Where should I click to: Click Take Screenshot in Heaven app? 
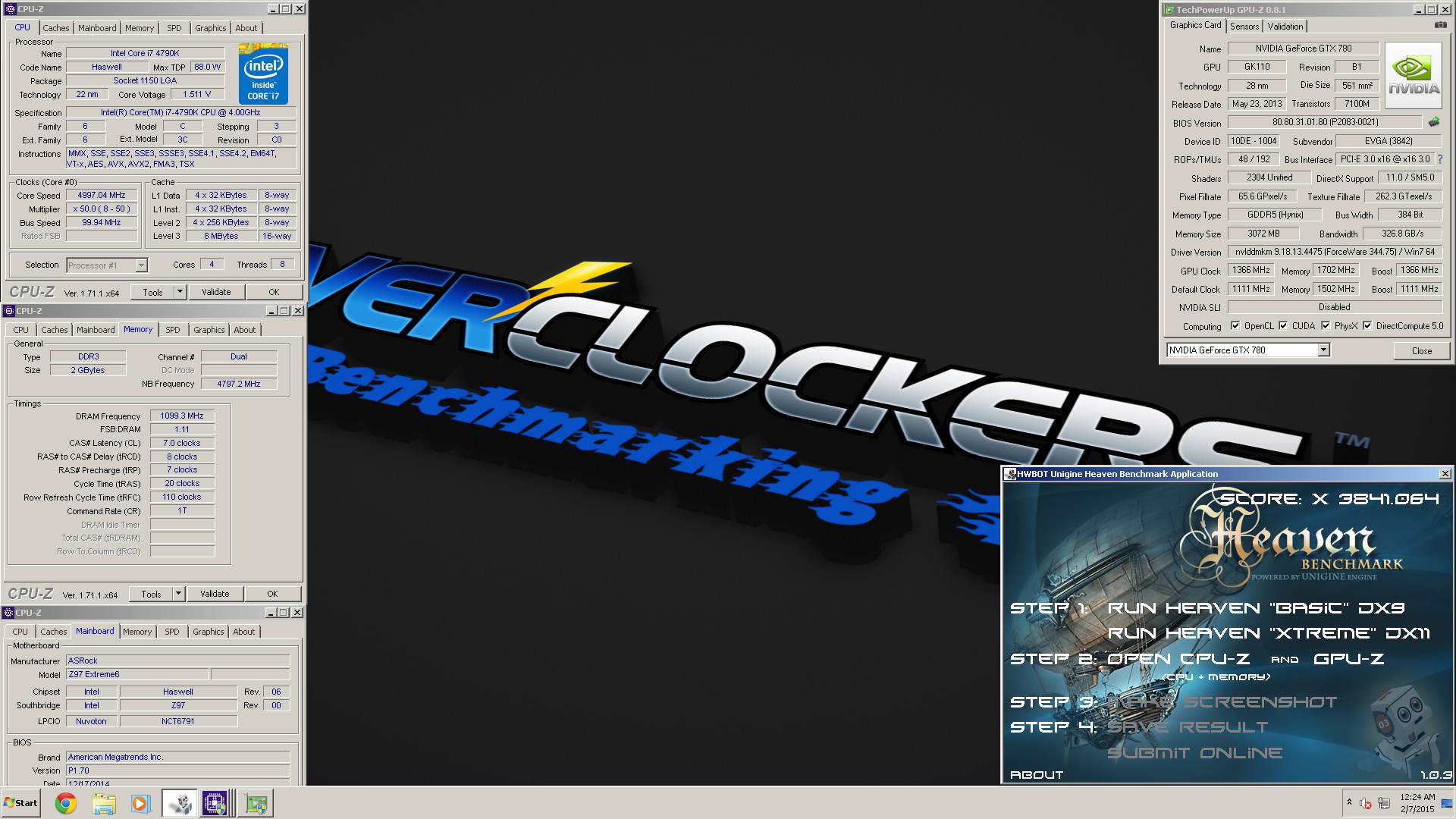(x=1222, y=702)
